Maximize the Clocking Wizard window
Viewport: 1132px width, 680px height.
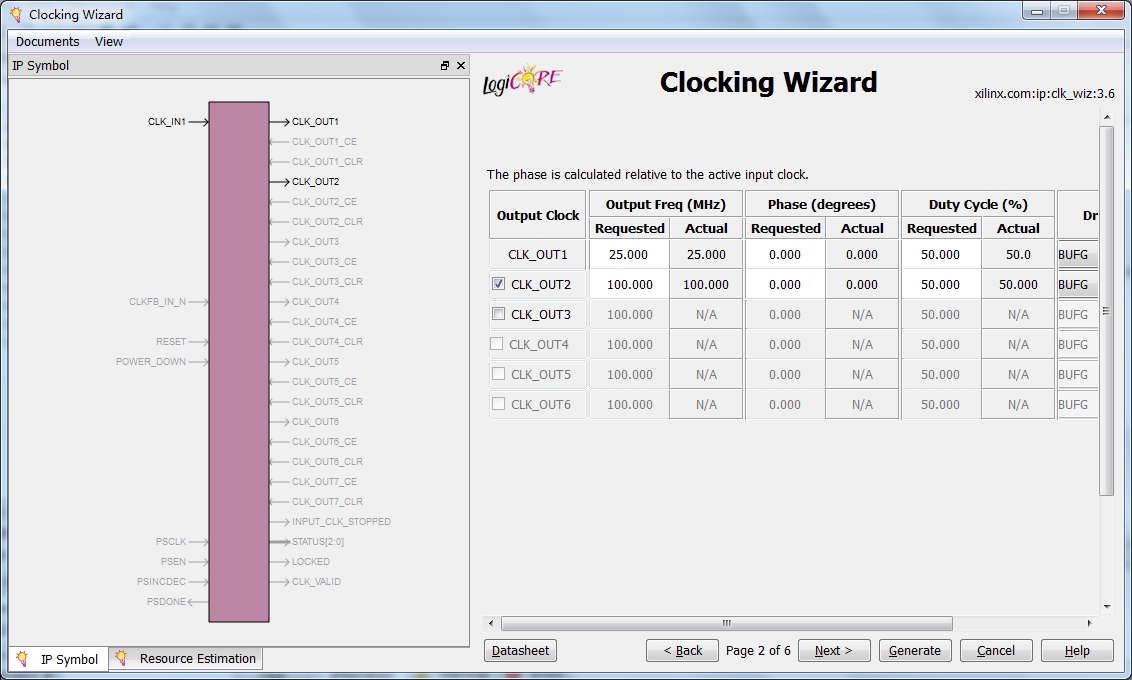tap(1064, 11)
